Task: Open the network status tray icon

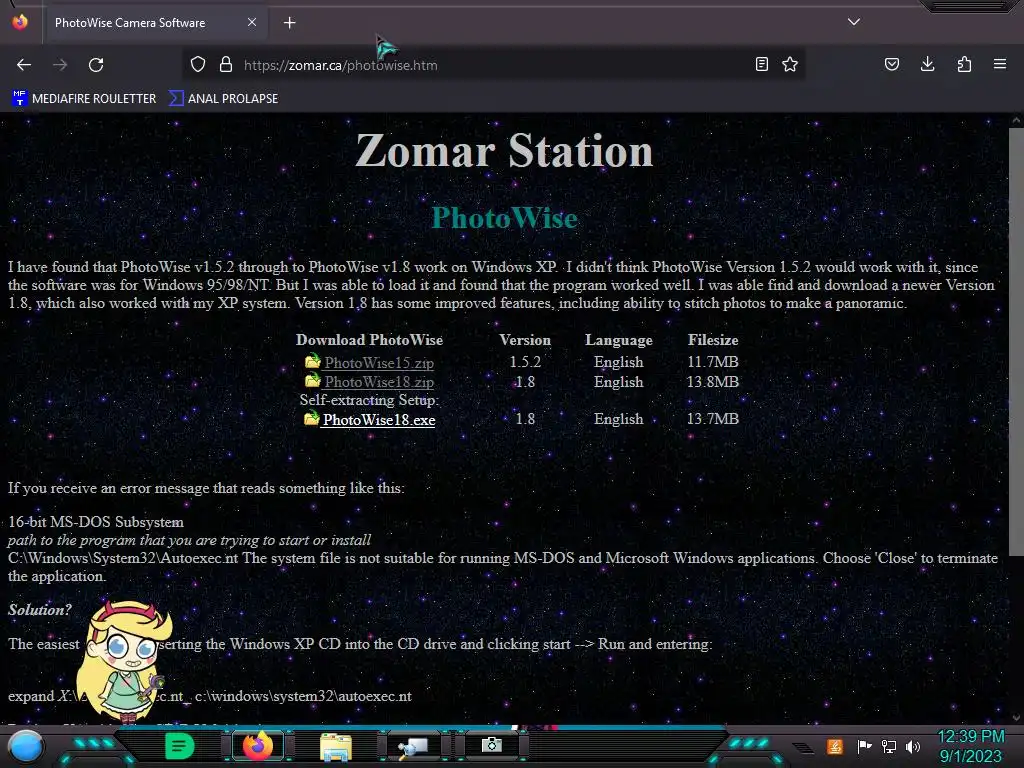Action: tap(889, 746)
